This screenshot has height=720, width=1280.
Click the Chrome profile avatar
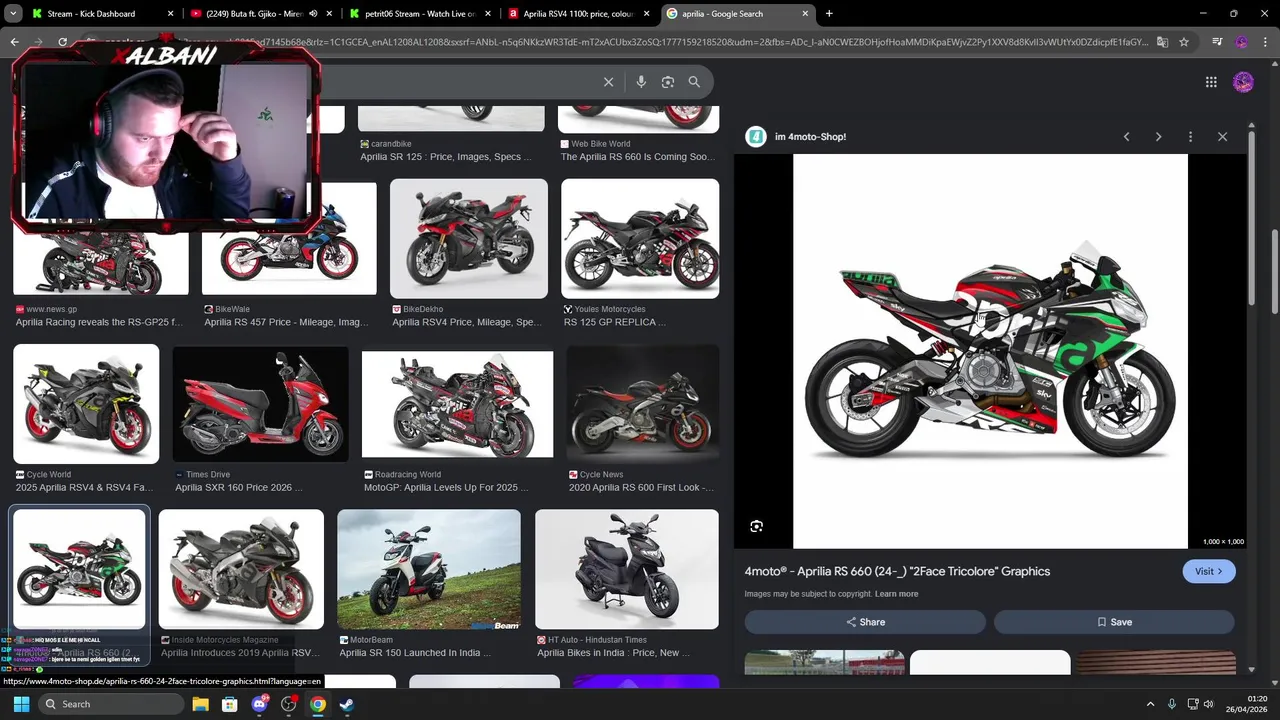[1242, 42]
